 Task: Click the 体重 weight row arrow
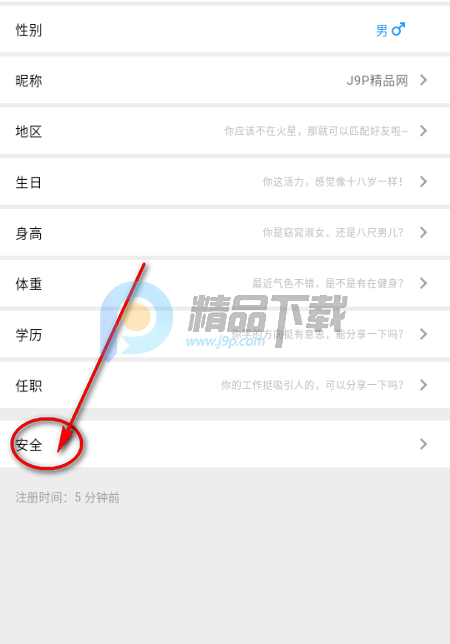pos(423,283)
